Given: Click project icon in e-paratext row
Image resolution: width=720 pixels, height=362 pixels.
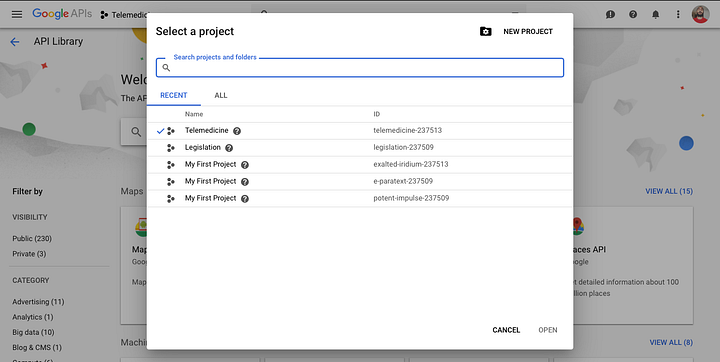Looking at the screenshot, I should pyautogui.click(x=171, y=182).
